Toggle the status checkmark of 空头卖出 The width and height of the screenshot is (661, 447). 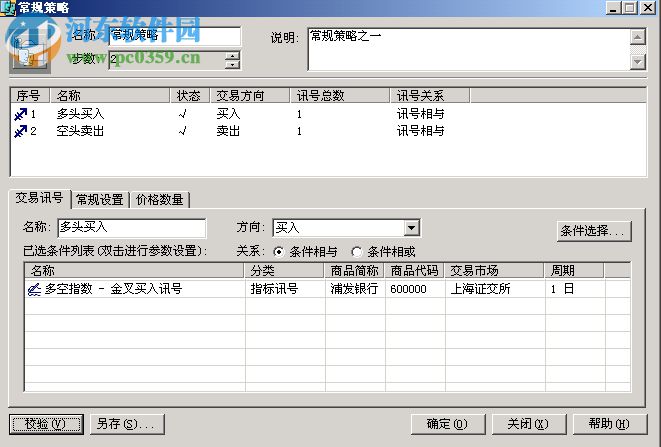point(183,132)
